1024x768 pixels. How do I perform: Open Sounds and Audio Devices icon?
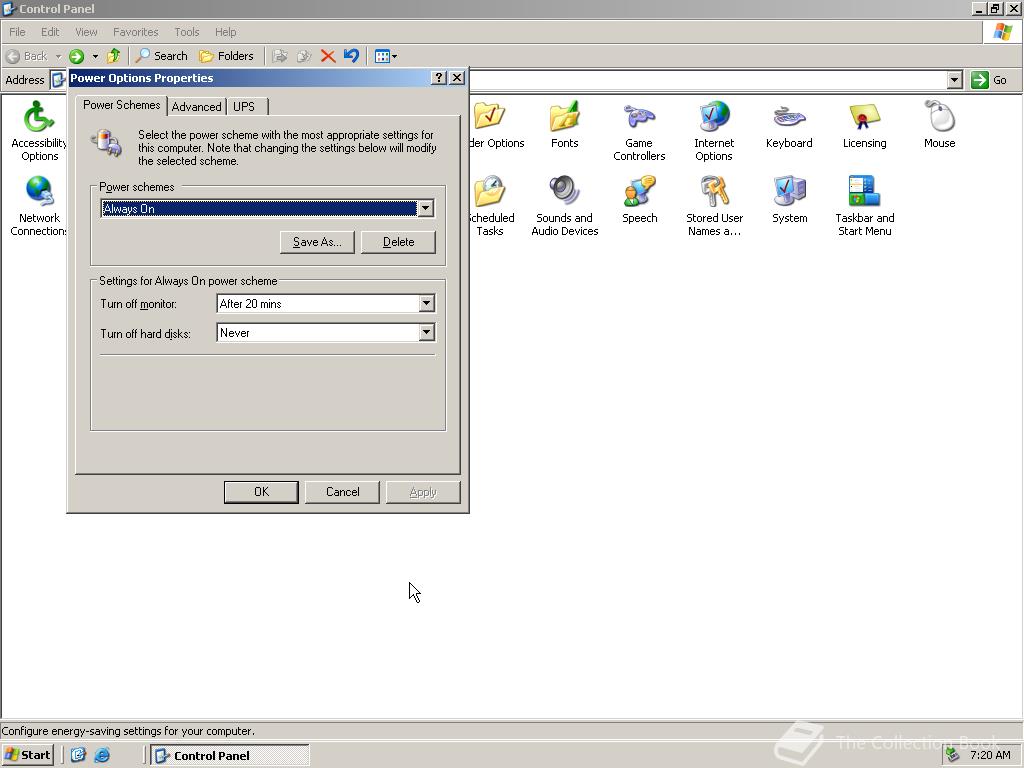(x=564, y=206)
